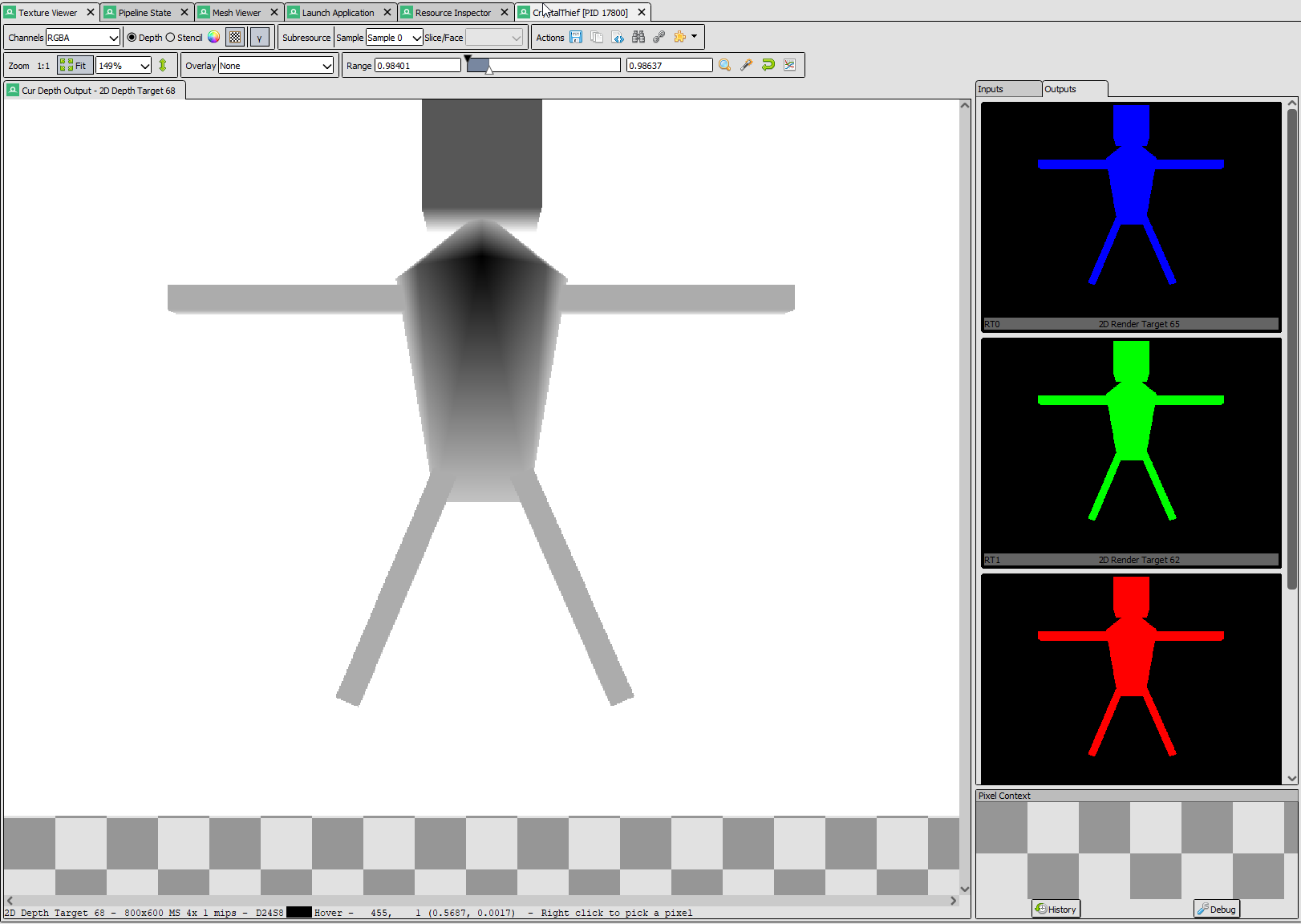Click the range histogram bar

[543, 65]
